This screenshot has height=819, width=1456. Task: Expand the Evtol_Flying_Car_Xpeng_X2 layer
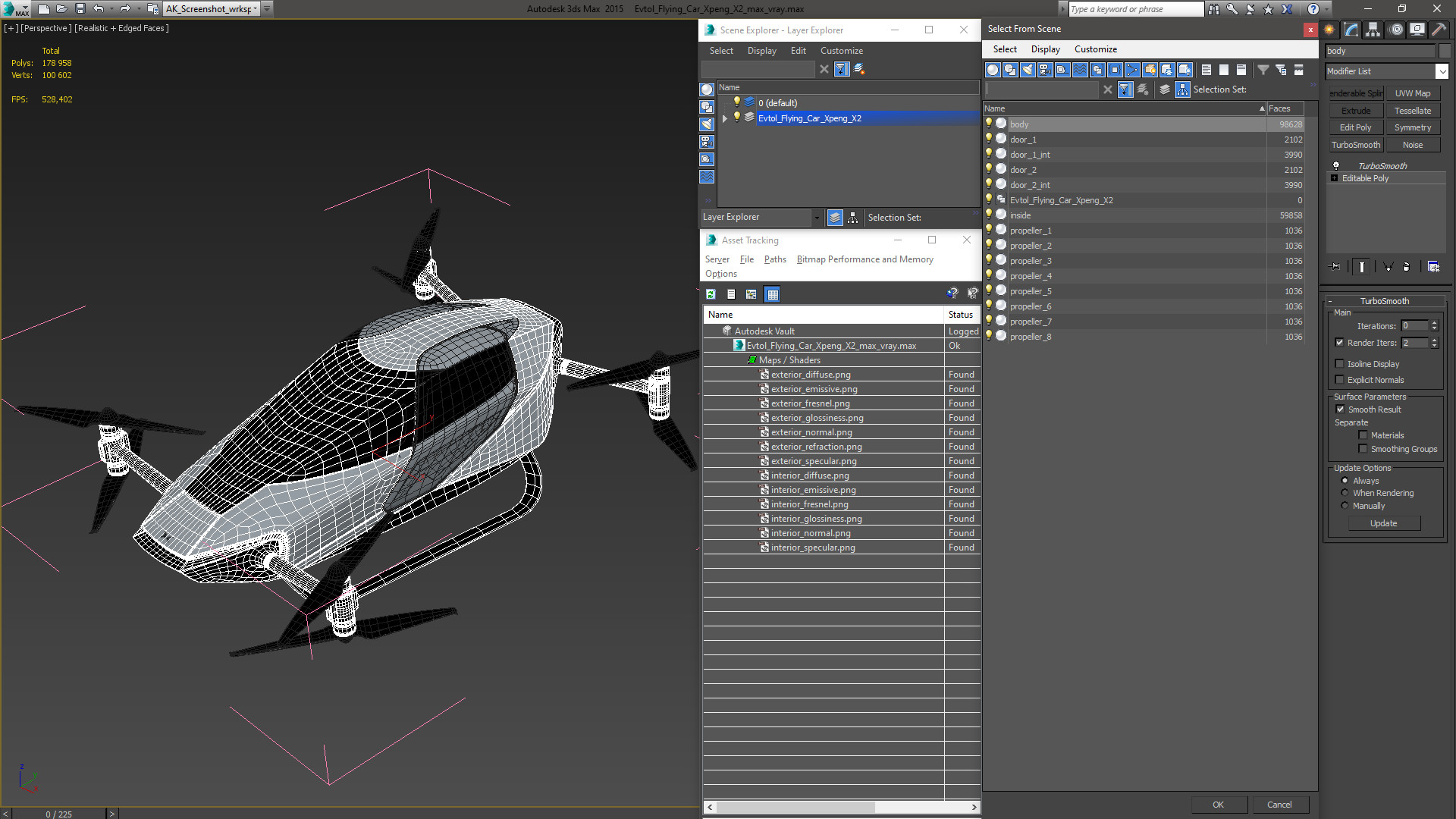point(725,118)
